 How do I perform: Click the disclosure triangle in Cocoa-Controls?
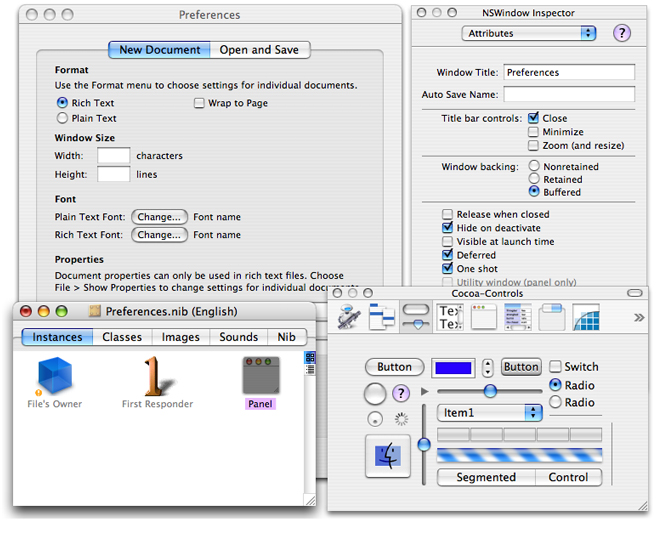[x=425, y=392]
